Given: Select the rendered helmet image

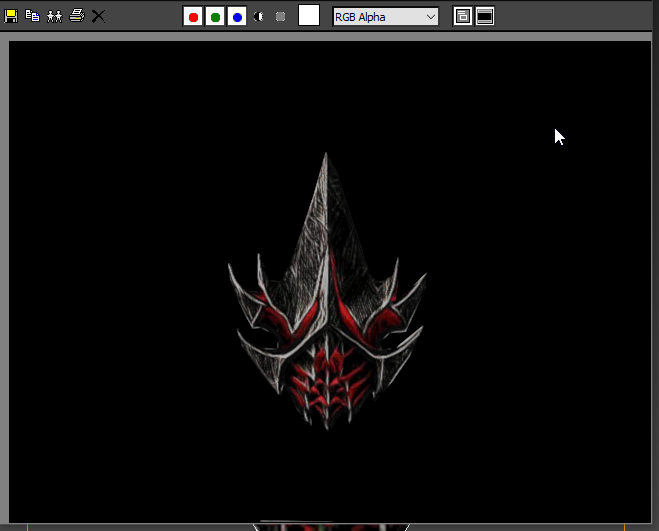Looking at the screenshot, I should 327,291.
